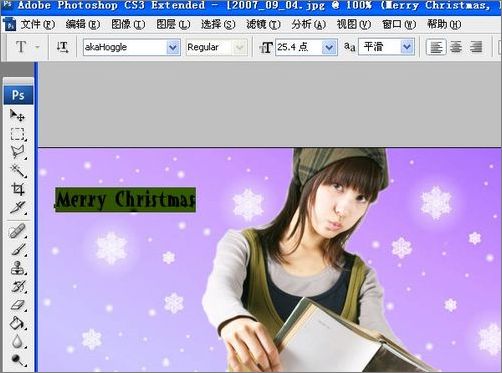Select the Move tool
The width and height of the screenshot is (502, 373).
pyautogui.click(x=17, y=115)
